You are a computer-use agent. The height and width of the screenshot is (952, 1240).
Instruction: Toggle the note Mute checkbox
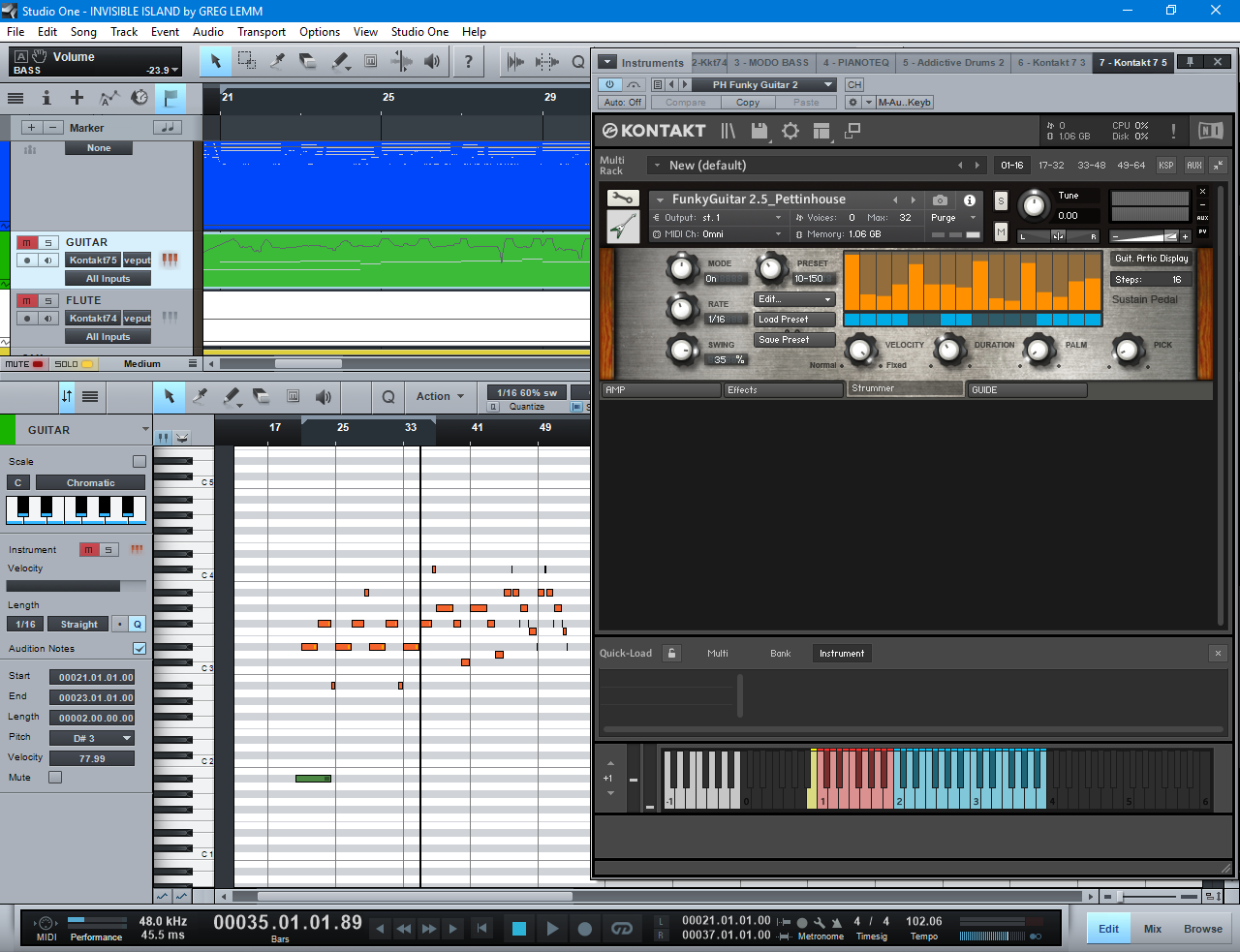point(55,777)
